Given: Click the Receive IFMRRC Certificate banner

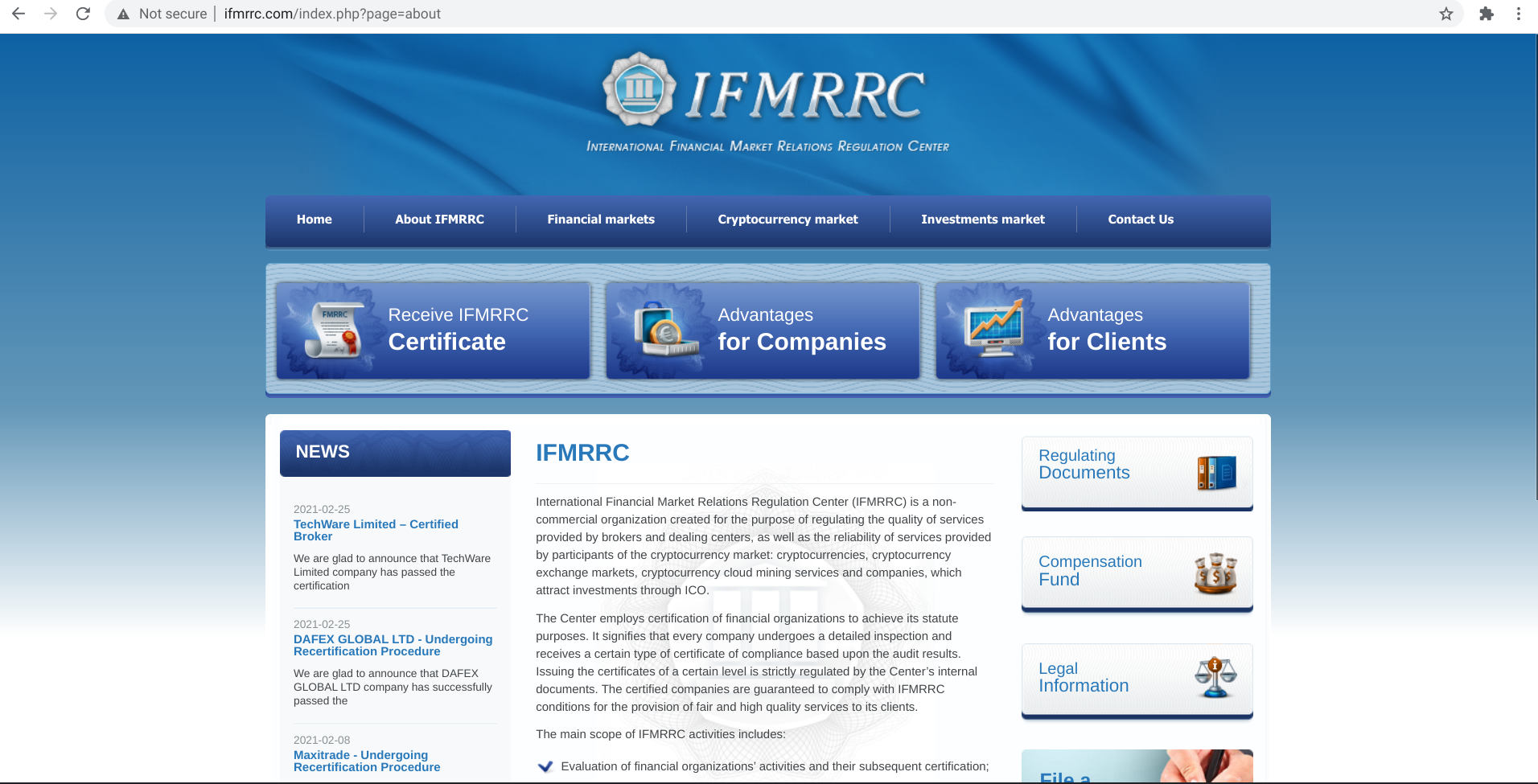Looking at the screenshot, I should pyautogui.click(x=433, y=330).
